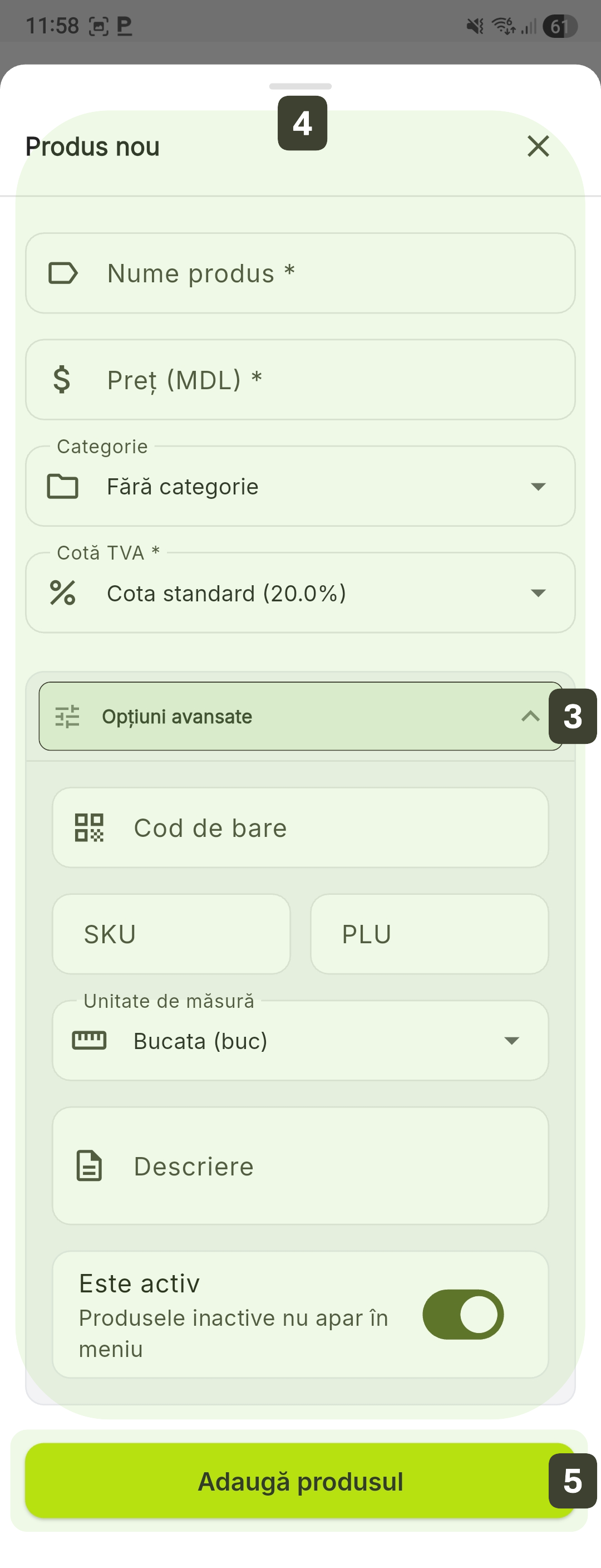Collapse Opțiuni avansate using the chevron
This screenshot has height=1568, width=601.
[x=530, y=717]
